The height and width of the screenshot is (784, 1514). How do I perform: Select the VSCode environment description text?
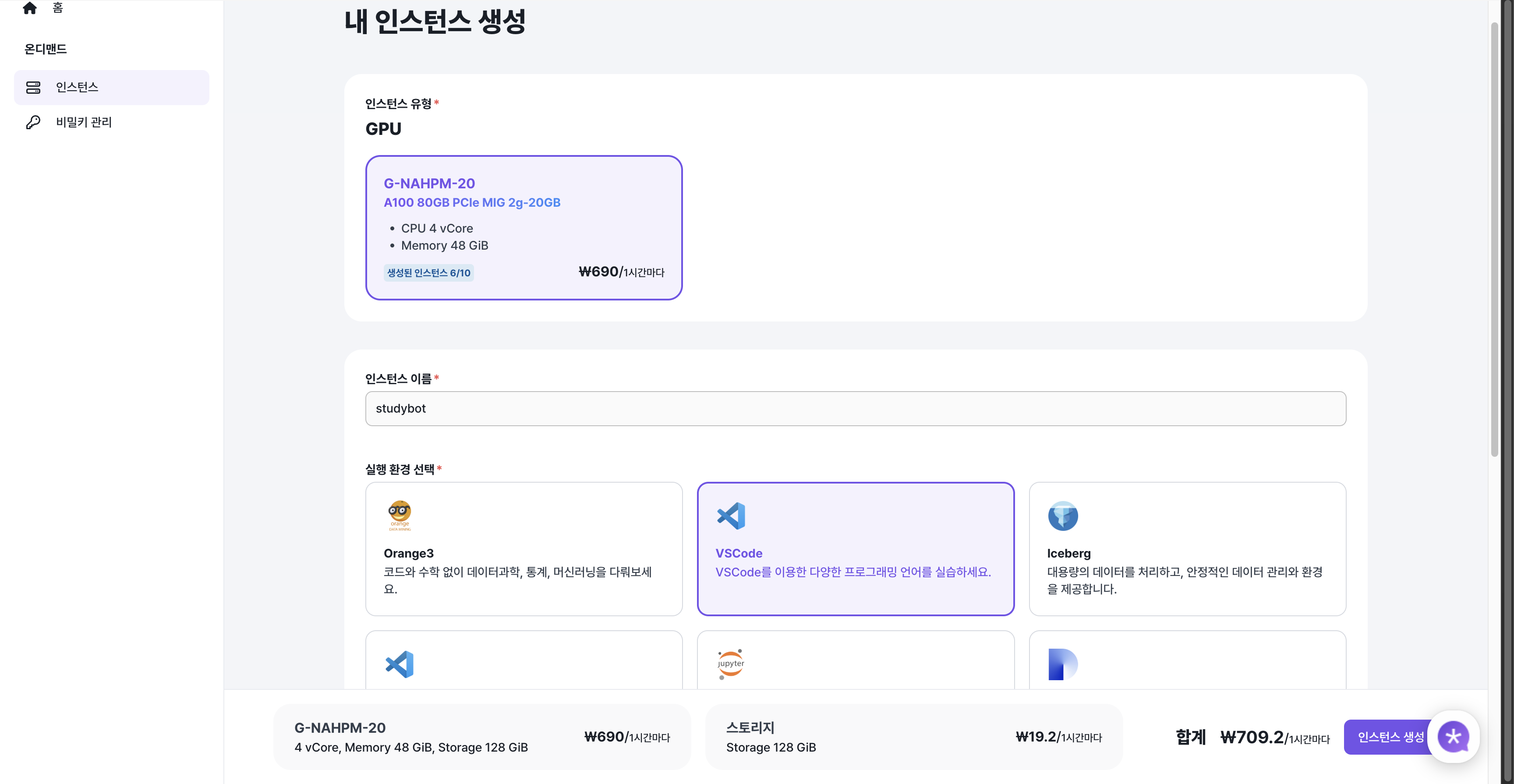tap(853, 572)
